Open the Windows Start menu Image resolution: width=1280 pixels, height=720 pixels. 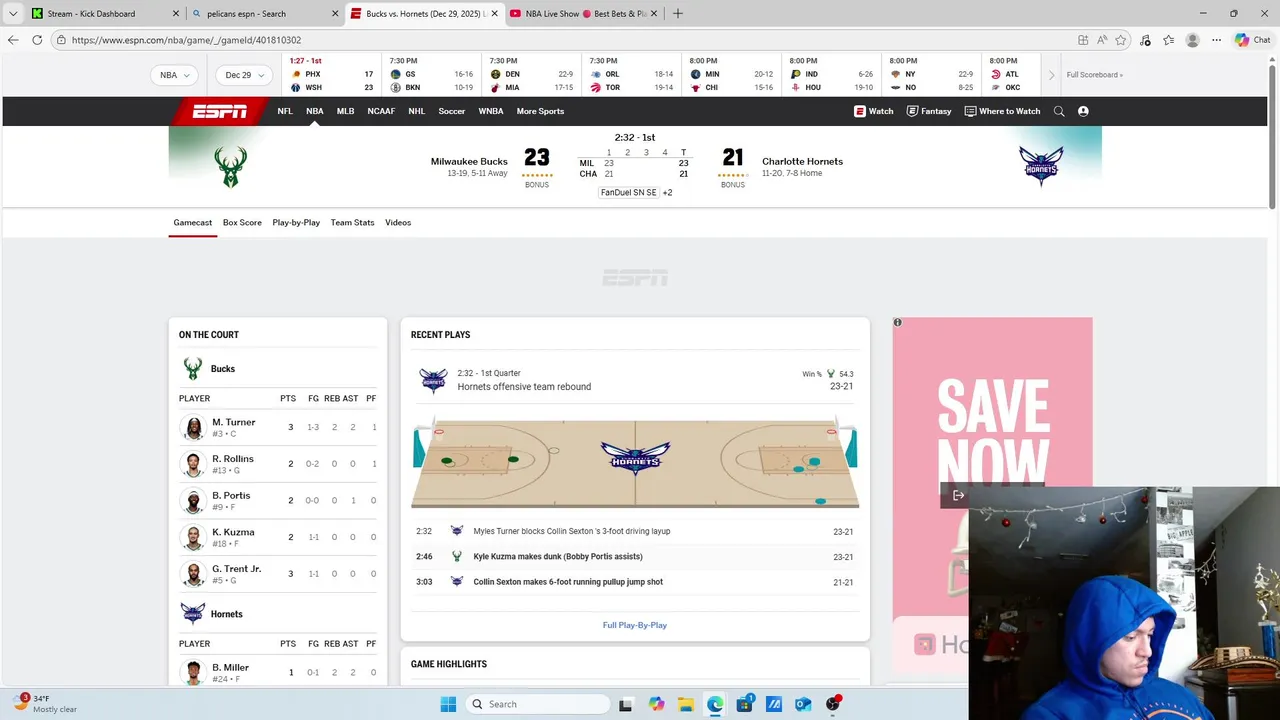[x=448, y=704]
